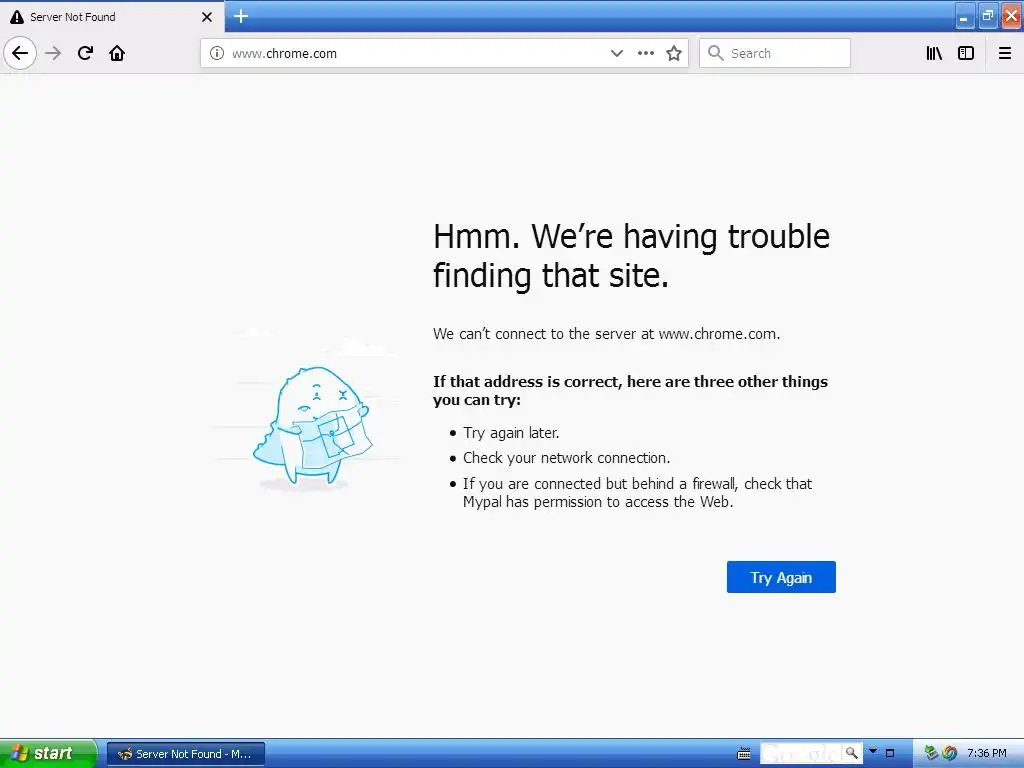The image size is (1024, 768).
Task: Click the magnifier icon in the Search box
Action: 716,53
